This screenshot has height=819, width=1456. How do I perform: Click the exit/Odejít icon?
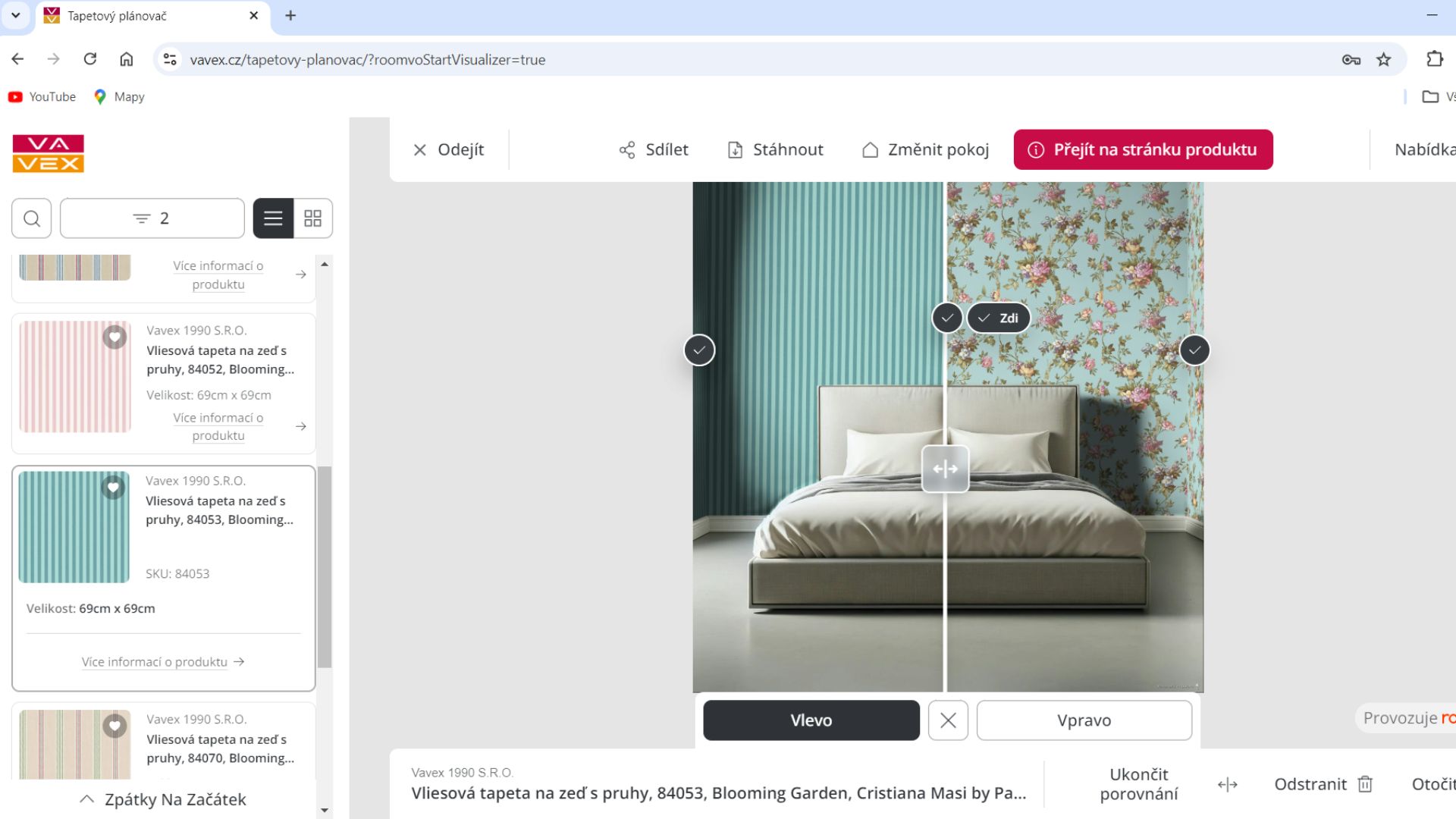point(419,149)
